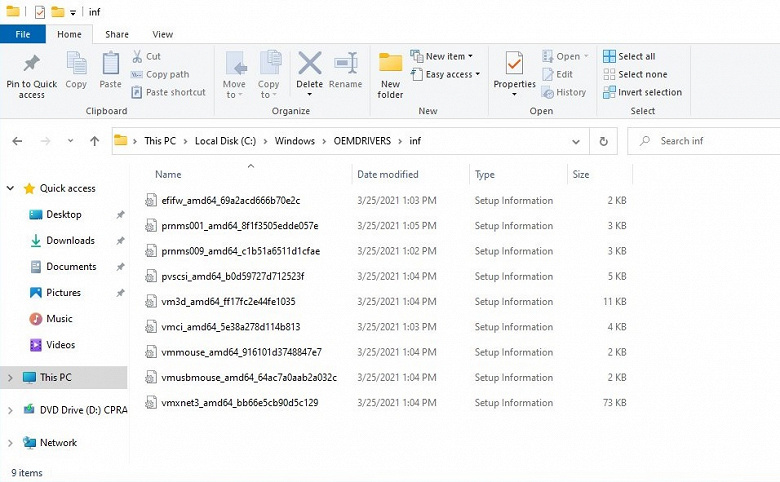Collapse the Quick access tree node
This screenshot has width=780, height=482.
click(11, 188)
